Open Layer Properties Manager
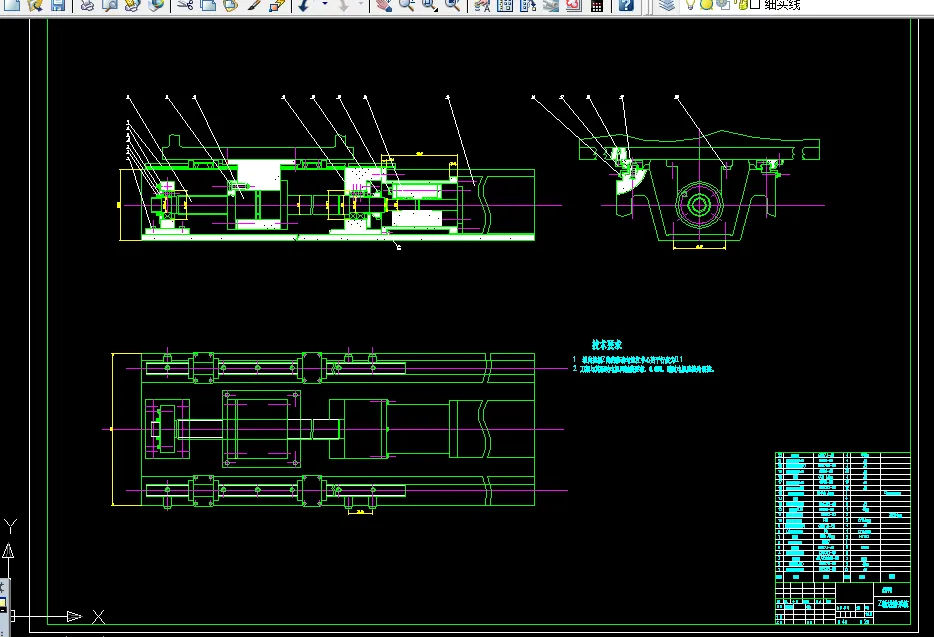 [x=667, y=5]
